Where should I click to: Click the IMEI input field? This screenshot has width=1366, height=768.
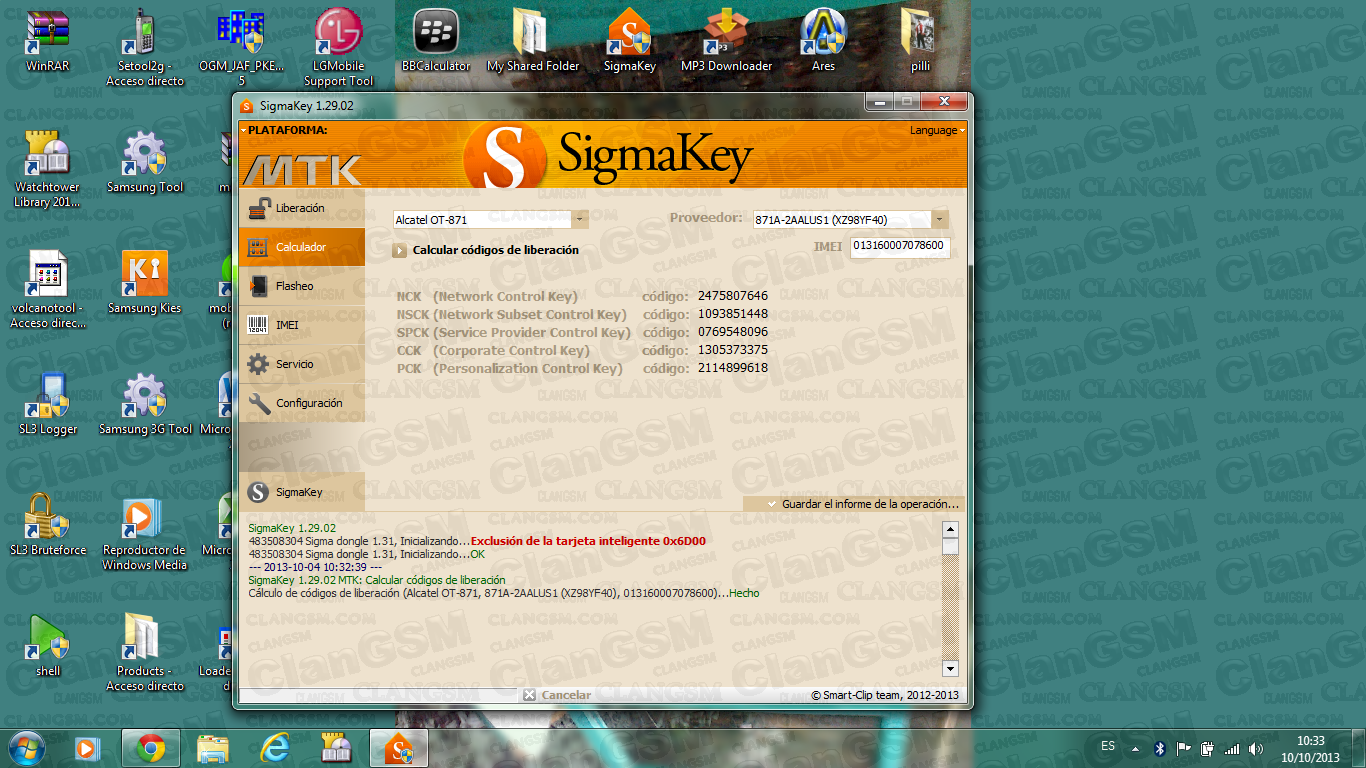coord(899,246)
